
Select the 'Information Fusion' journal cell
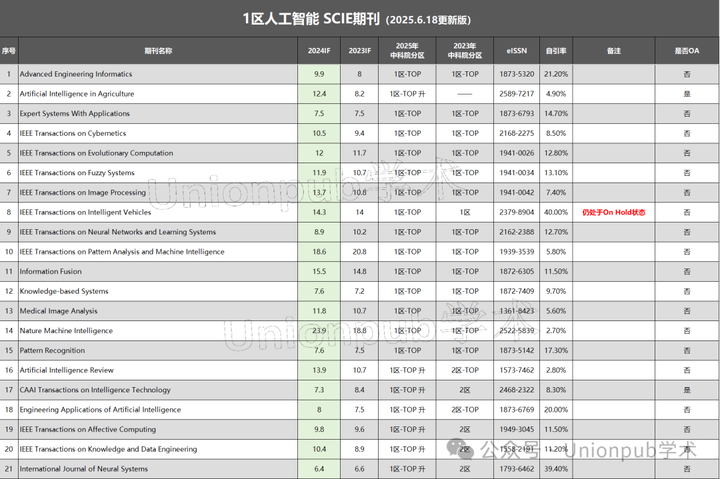pyautogui.click(x=158, y=271)
